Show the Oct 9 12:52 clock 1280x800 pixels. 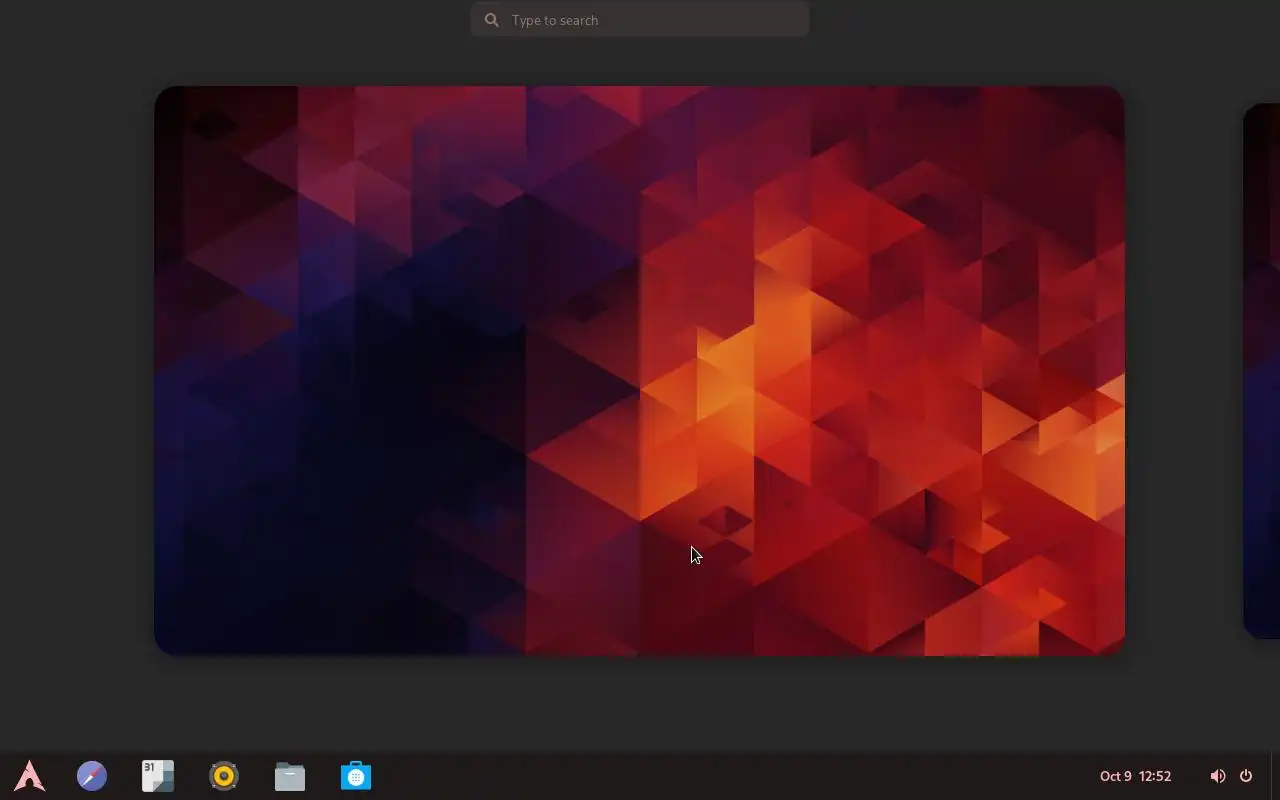point(1135,776)
